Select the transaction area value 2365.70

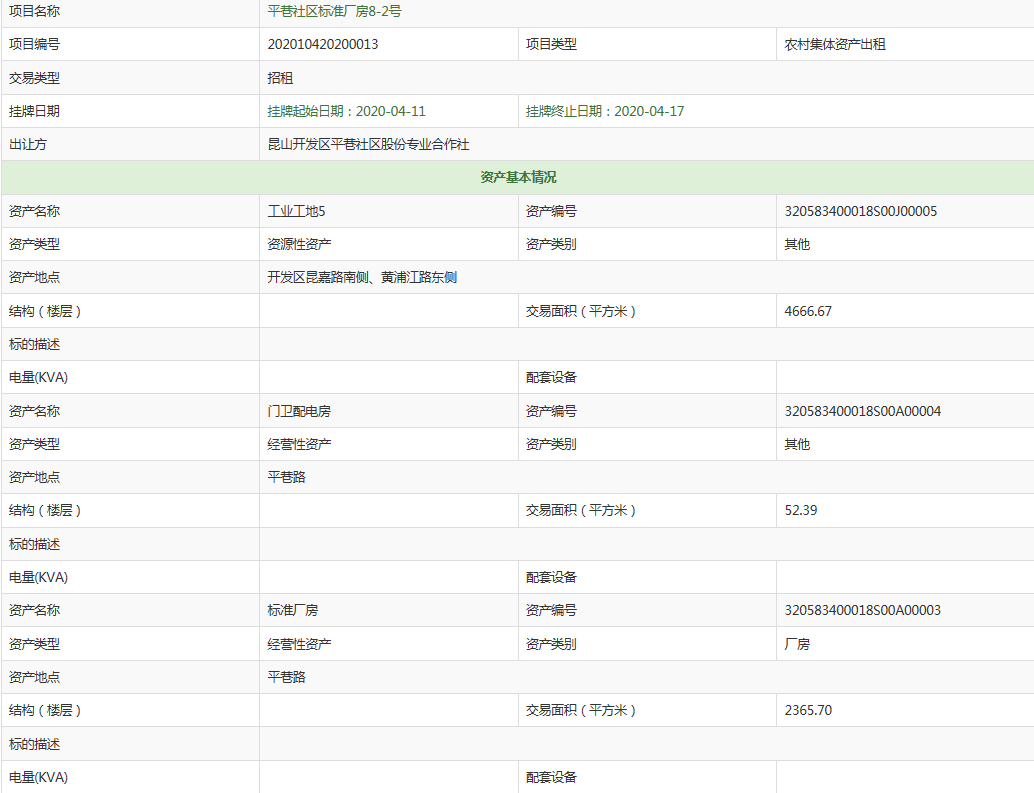(x=808, y=710)
